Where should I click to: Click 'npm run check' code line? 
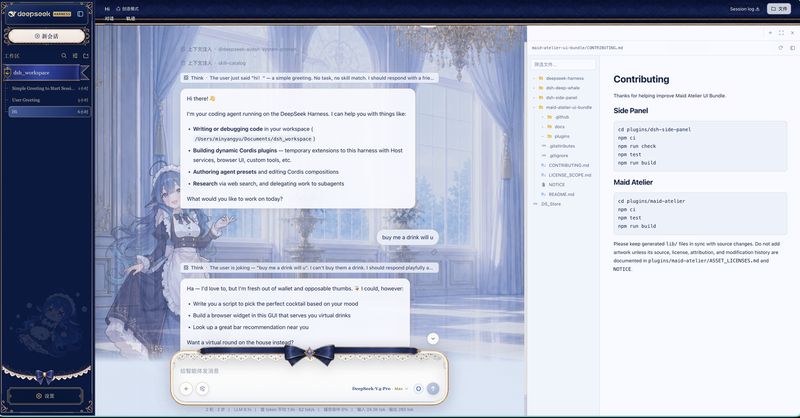(x=636, y=146)
